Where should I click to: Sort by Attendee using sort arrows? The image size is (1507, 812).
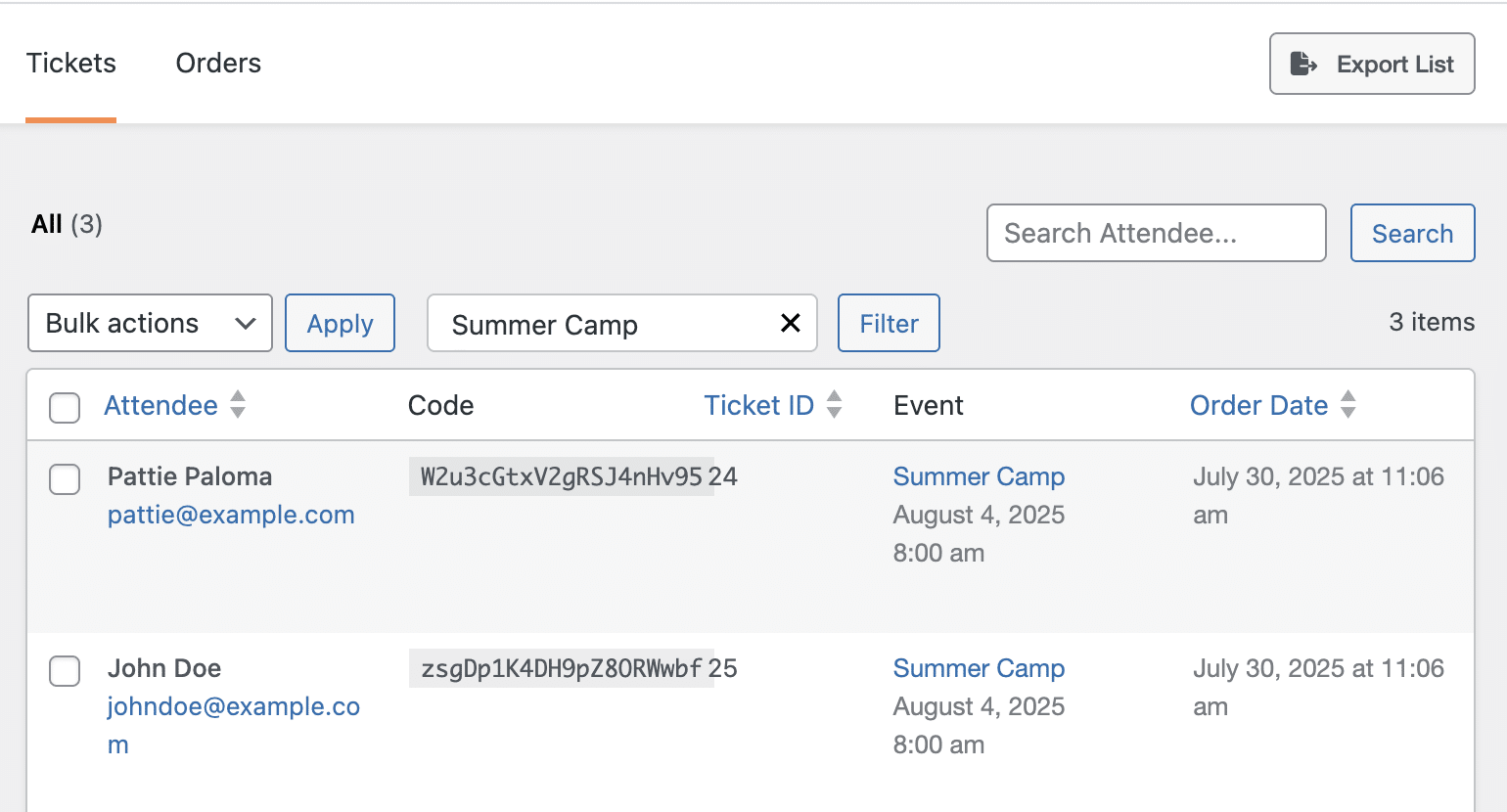pos(238,404)
